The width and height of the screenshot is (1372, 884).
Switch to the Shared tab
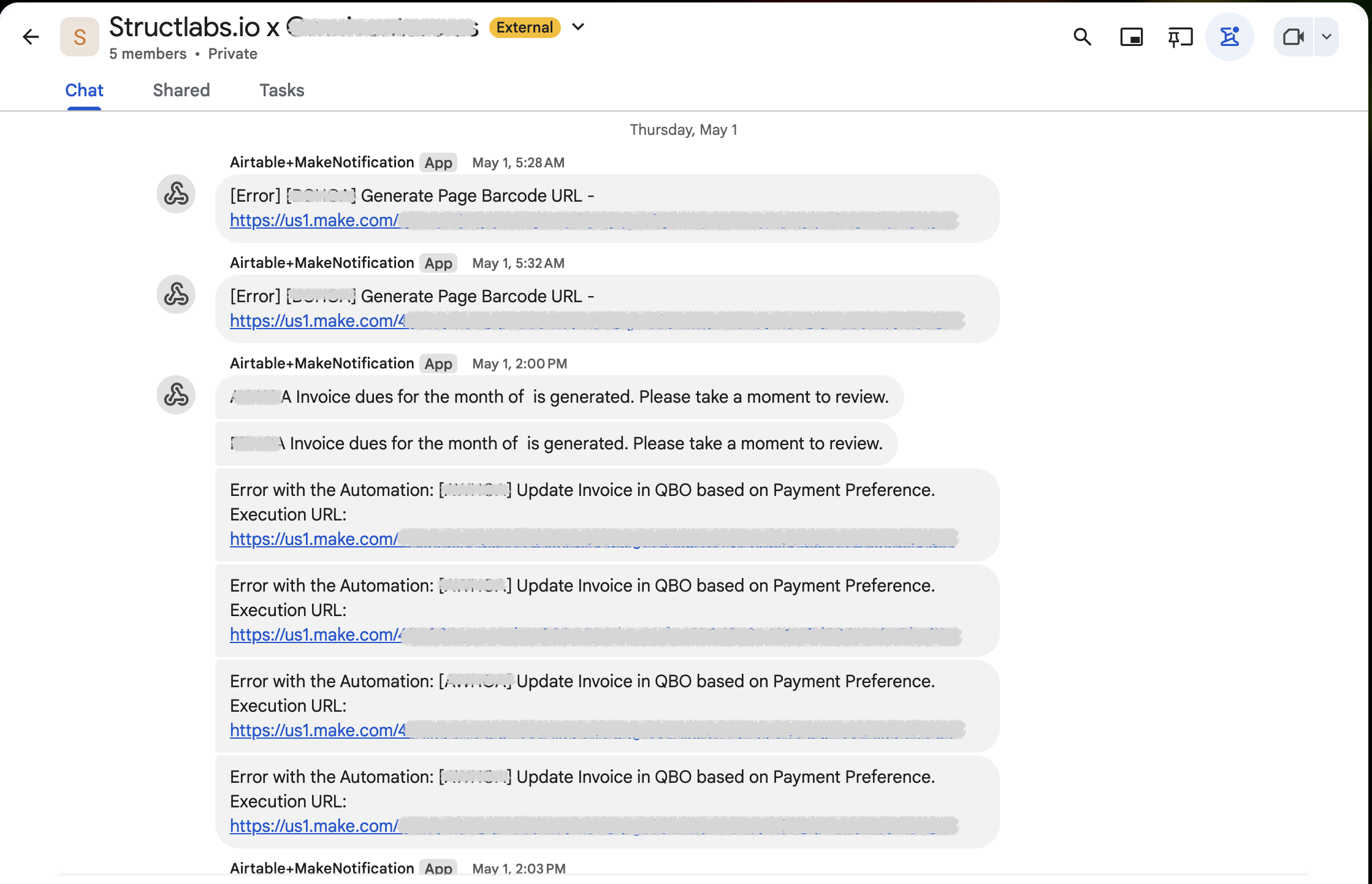coord(181,91)
